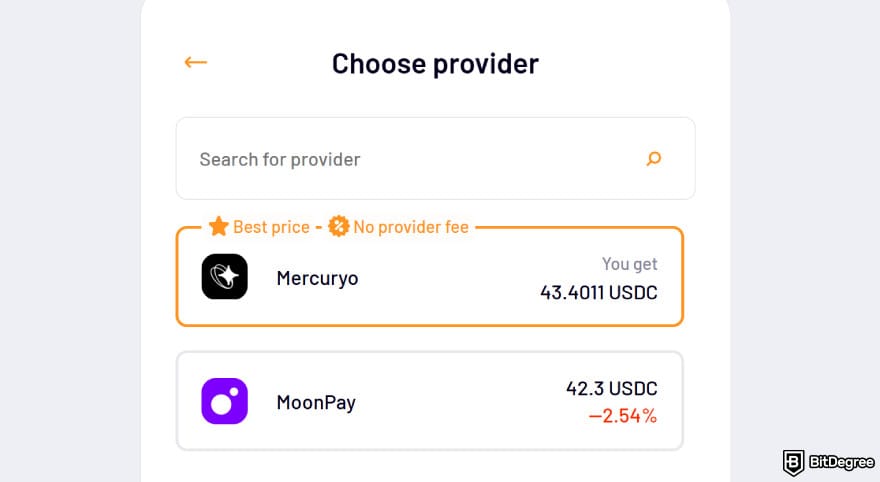
Task: Click the Best price star icon
Action: pos(218,227)
